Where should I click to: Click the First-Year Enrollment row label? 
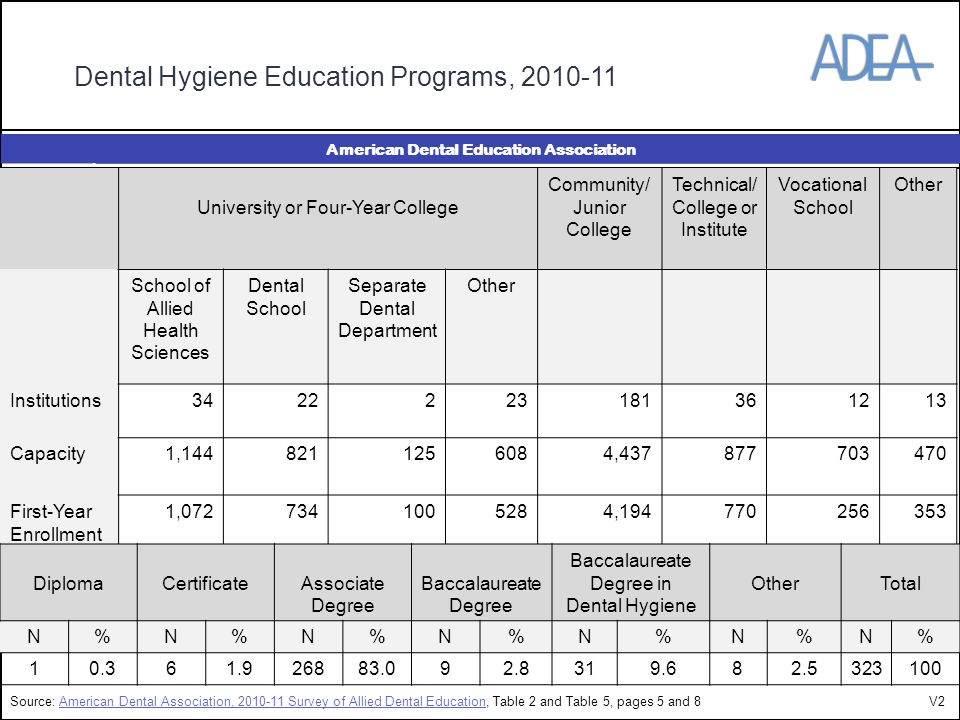[x=56, y=522]
